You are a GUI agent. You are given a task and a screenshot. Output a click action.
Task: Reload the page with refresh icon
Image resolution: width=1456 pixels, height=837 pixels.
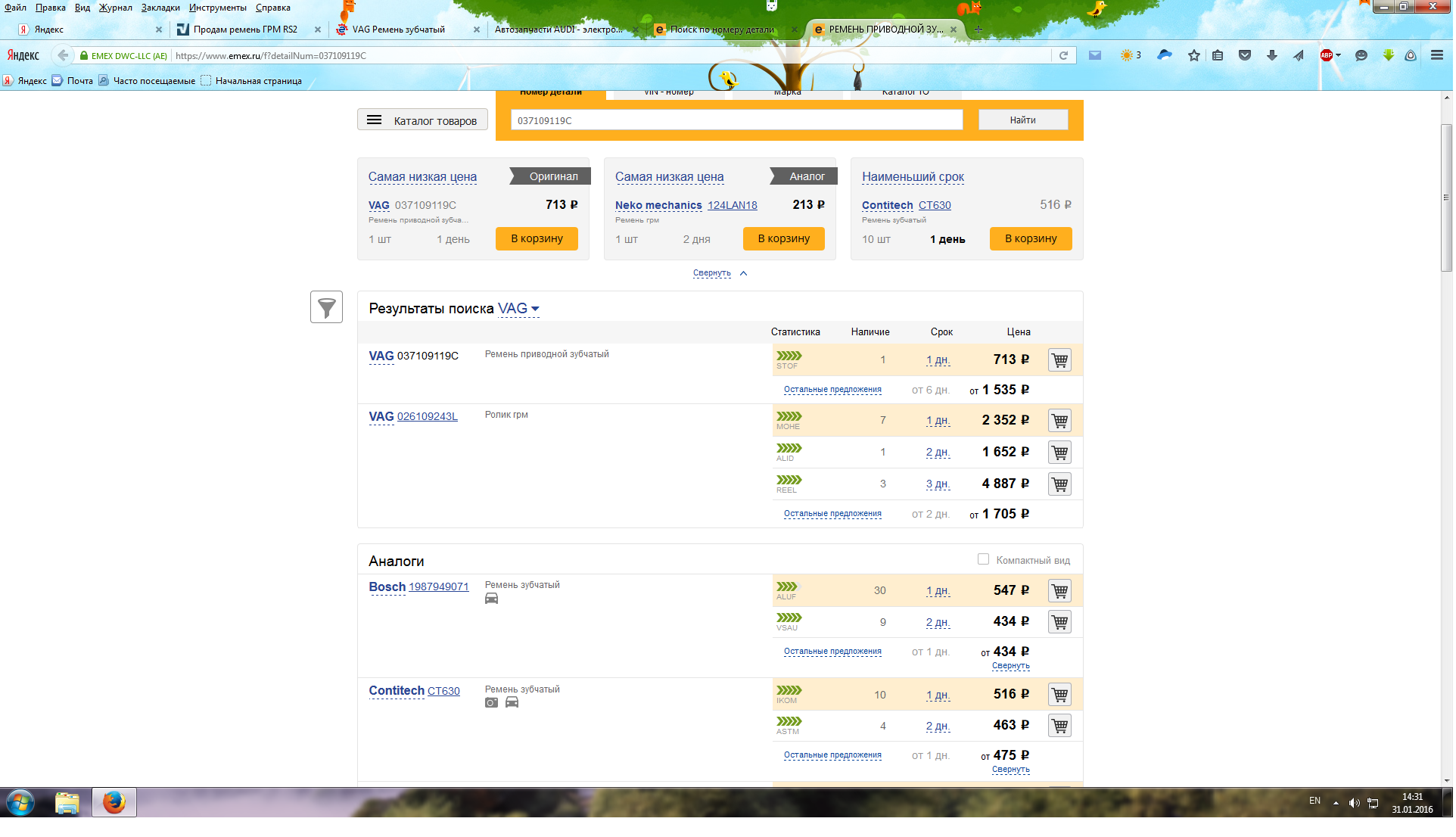tap(1063, 55)
